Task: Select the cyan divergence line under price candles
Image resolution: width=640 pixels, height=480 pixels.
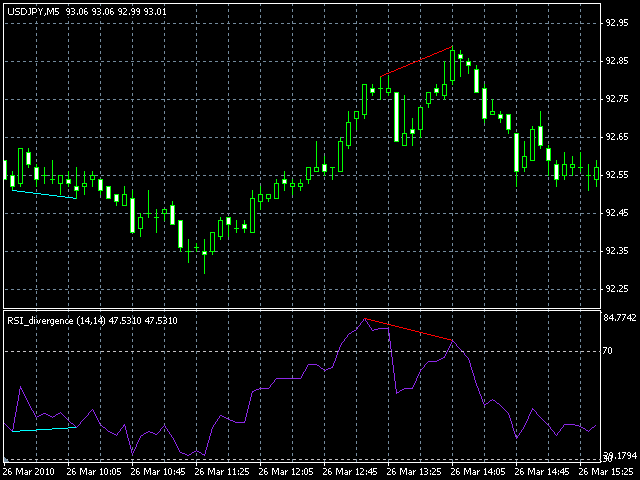Action: tap(44, 194)
